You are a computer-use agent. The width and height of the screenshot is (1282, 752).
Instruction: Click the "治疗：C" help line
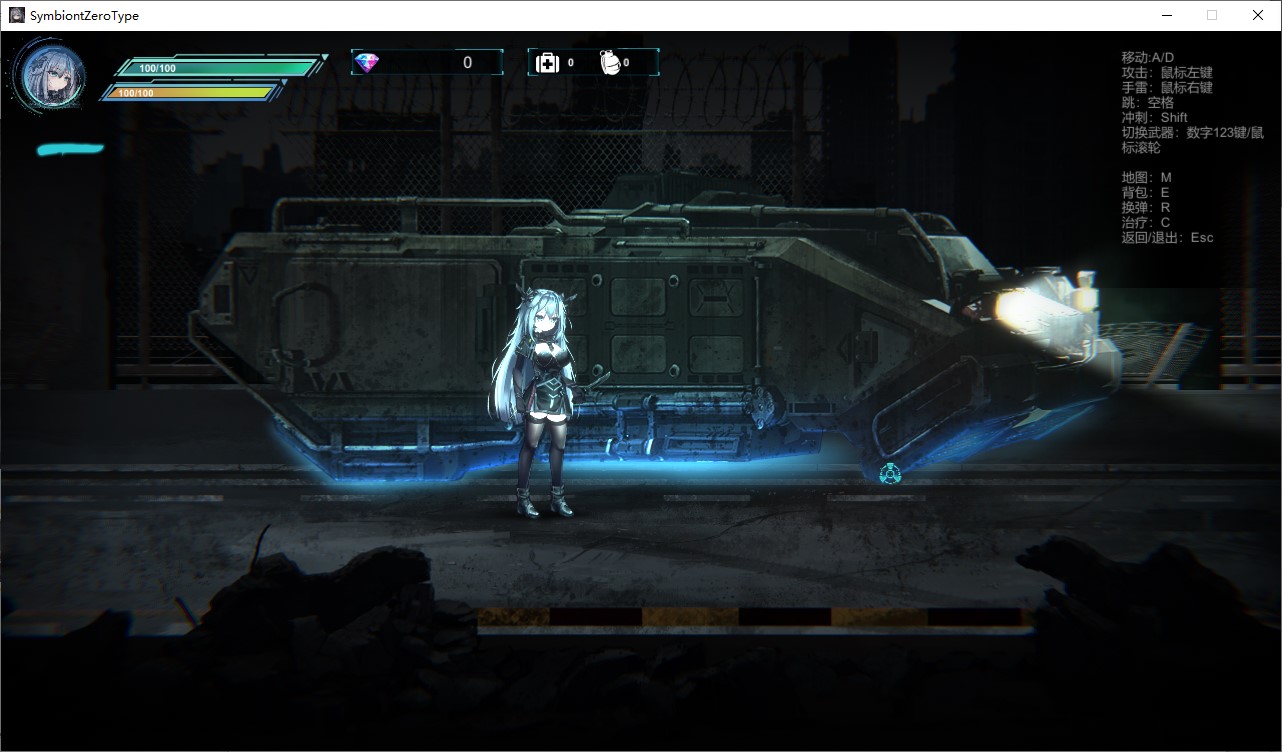(1145, 222)
